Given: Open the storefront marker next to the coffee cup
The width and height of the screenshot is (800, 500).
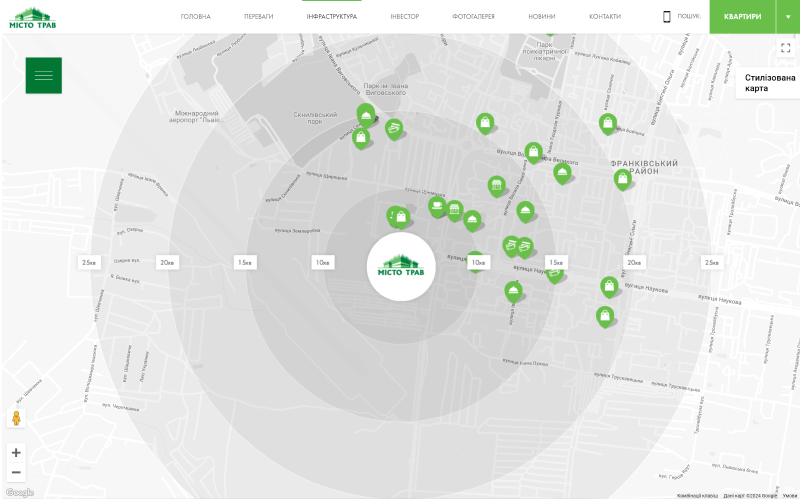Looking at the screenshot, I should pyautogui.click(x=454, y=210).
